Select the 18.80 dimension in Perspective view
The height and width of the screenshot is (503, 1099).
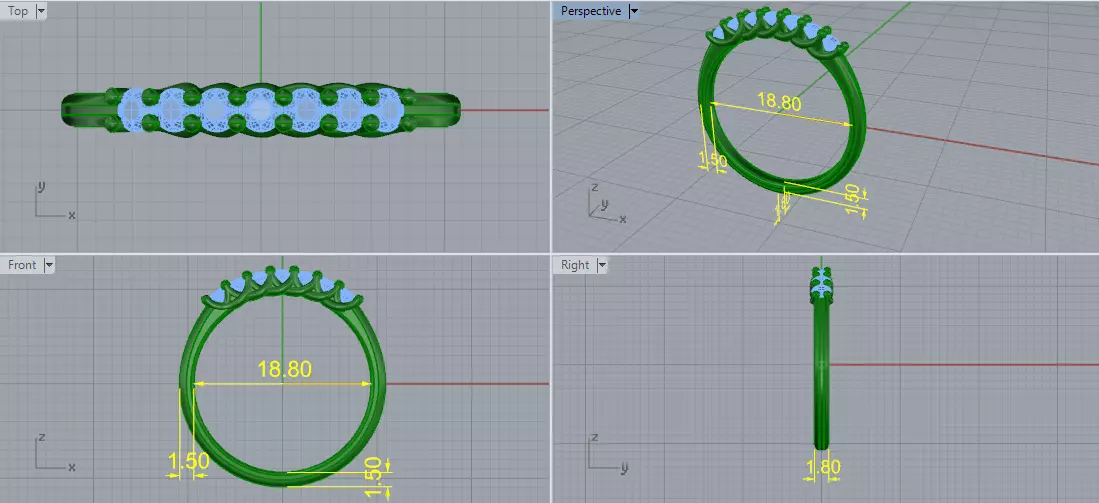pos(779,102)
